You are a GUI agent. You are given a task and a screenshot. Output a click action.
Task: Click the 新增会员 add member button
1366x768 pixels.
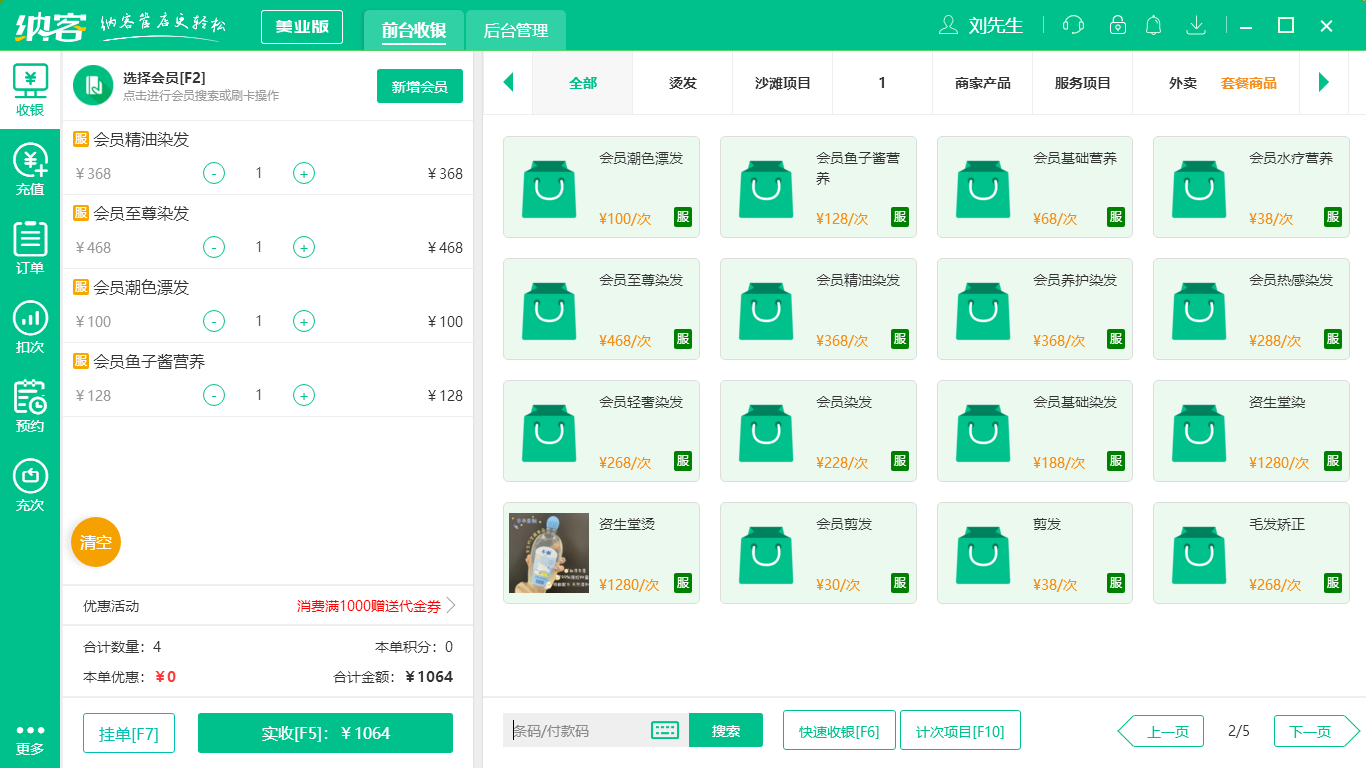point(419,86)
